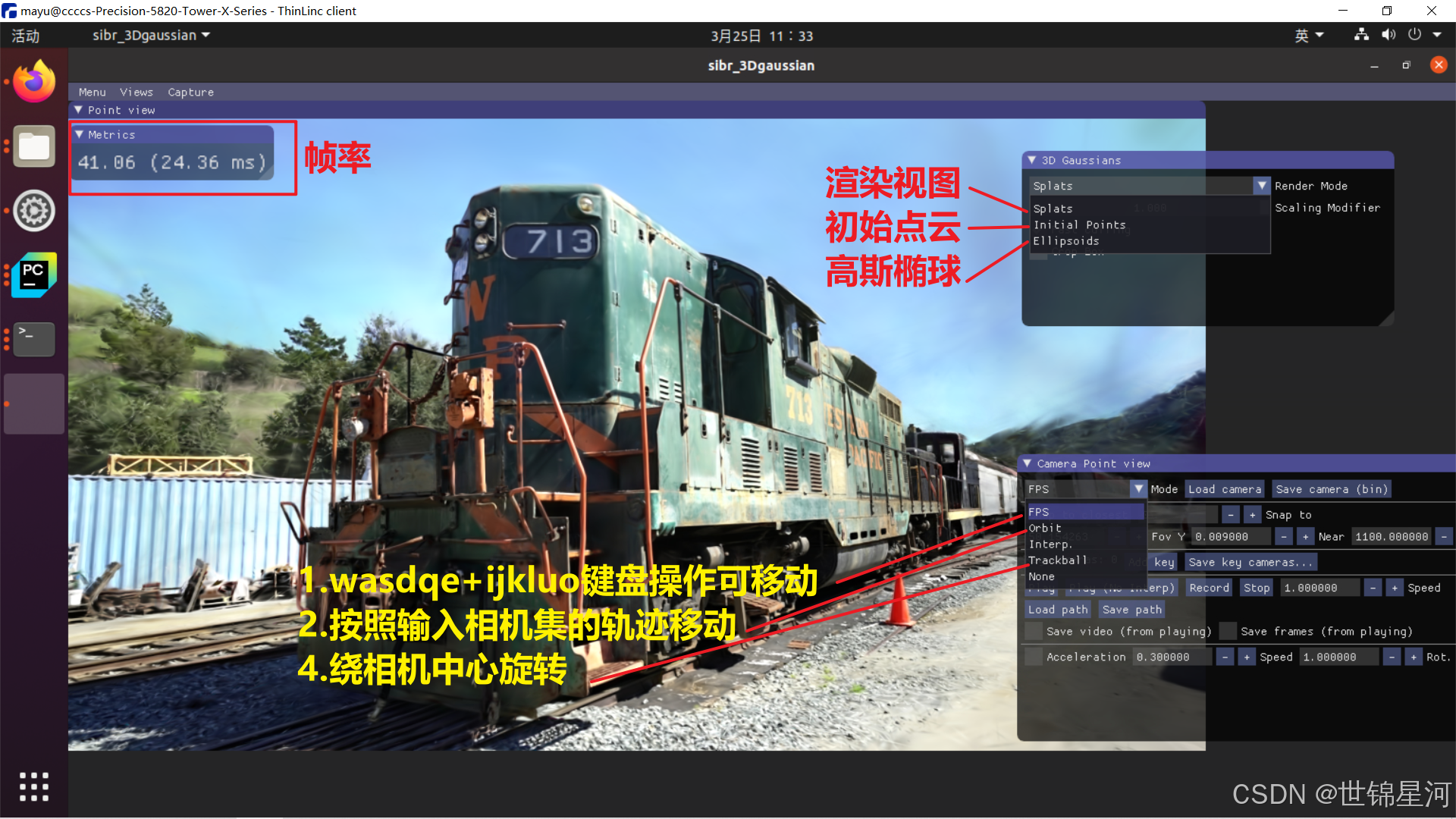This screenshot has width=1456, height=819.
Task: Click Save camera (bin) button
Action: pos(1332,489)
